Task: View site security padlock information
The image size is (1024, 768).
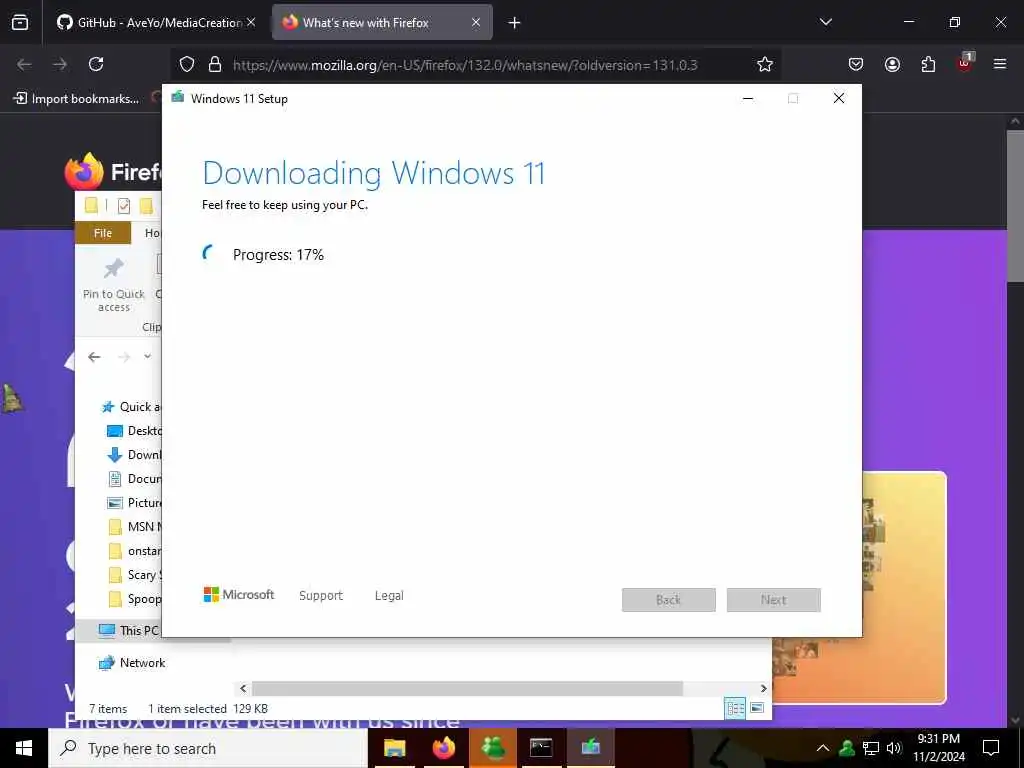Action: tap(215, 64)
